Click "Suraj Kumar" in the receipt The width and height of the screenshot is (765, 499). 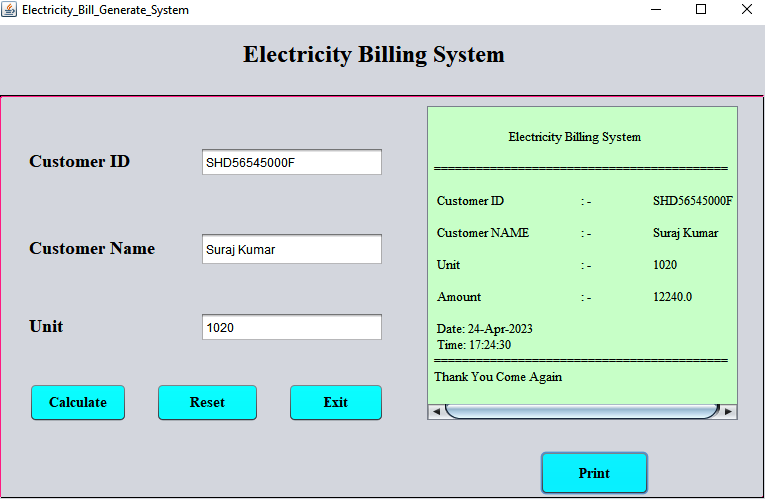685,233
